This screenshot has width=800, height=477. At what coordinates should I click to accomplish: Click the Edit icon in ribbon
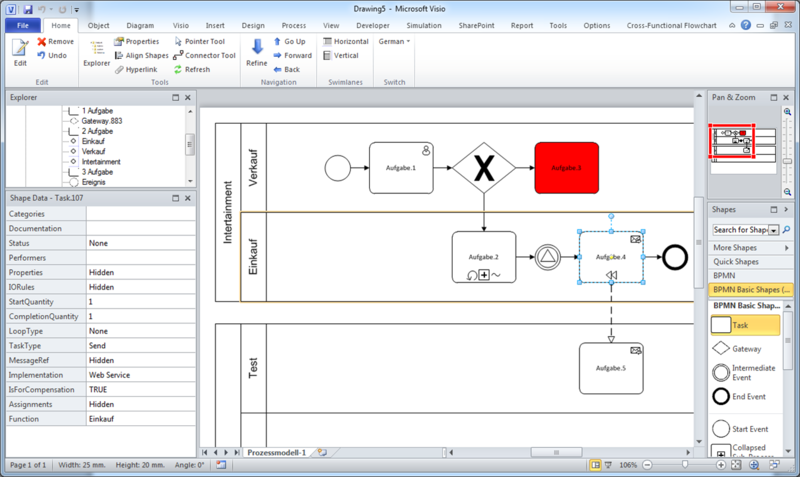[20, 48]
